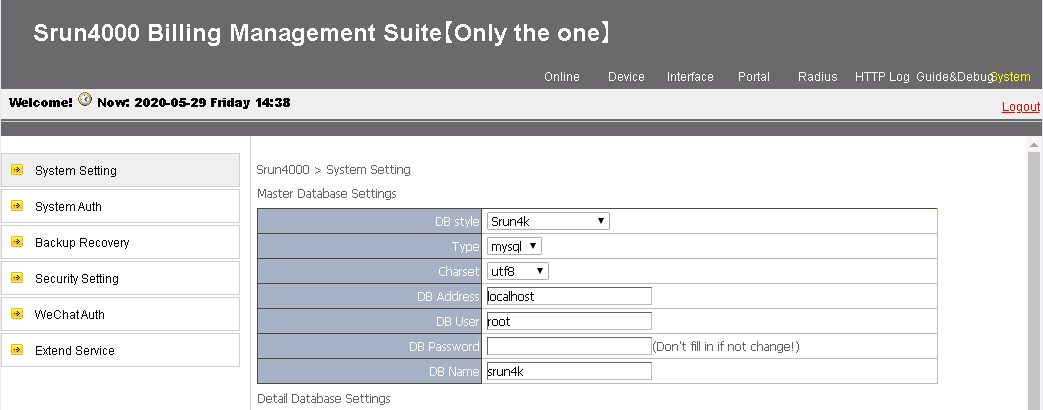Open the Device menu

tap(626, 77)
